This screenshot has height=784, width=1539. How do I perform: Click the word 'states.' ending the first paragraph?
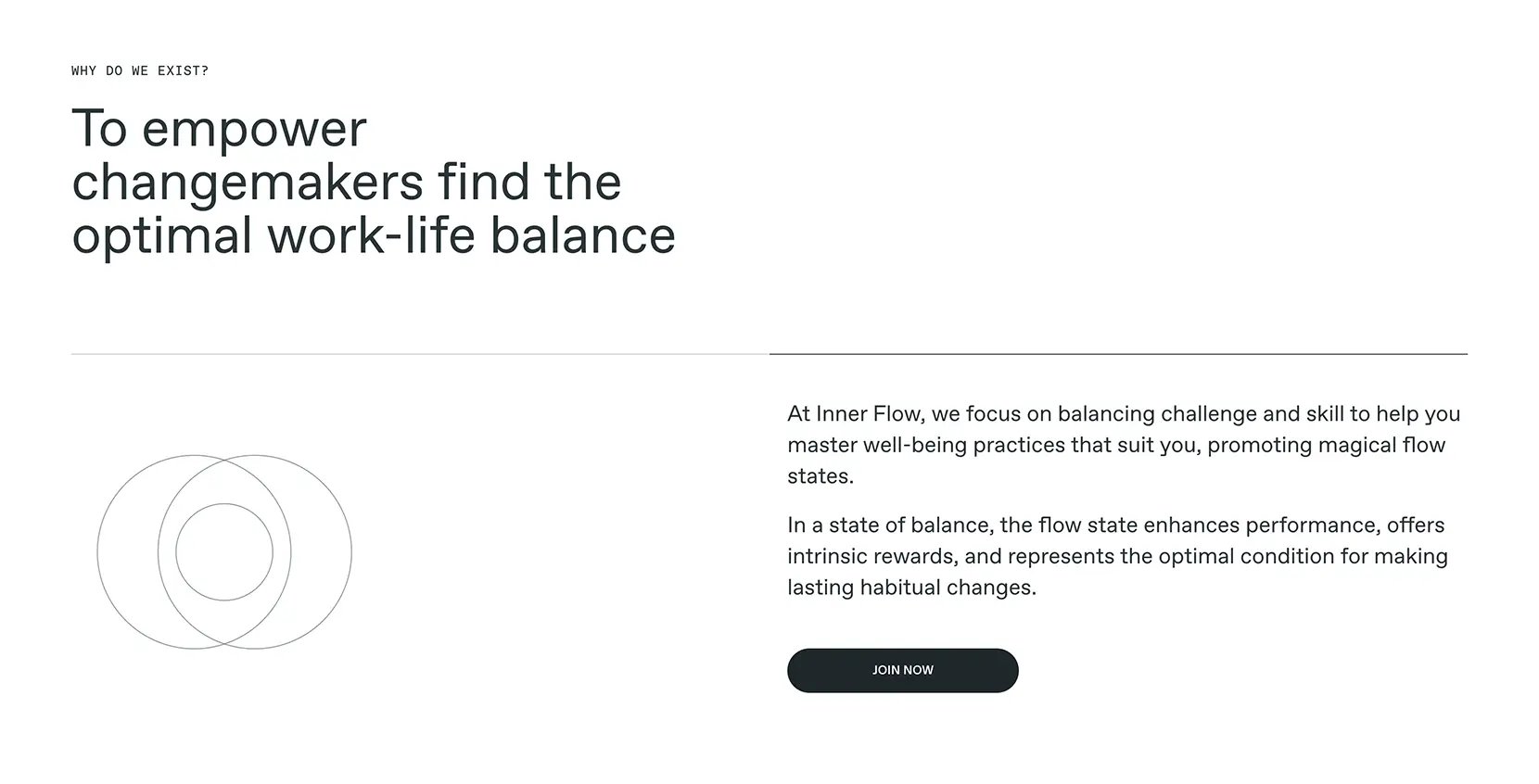coord(820,476)
